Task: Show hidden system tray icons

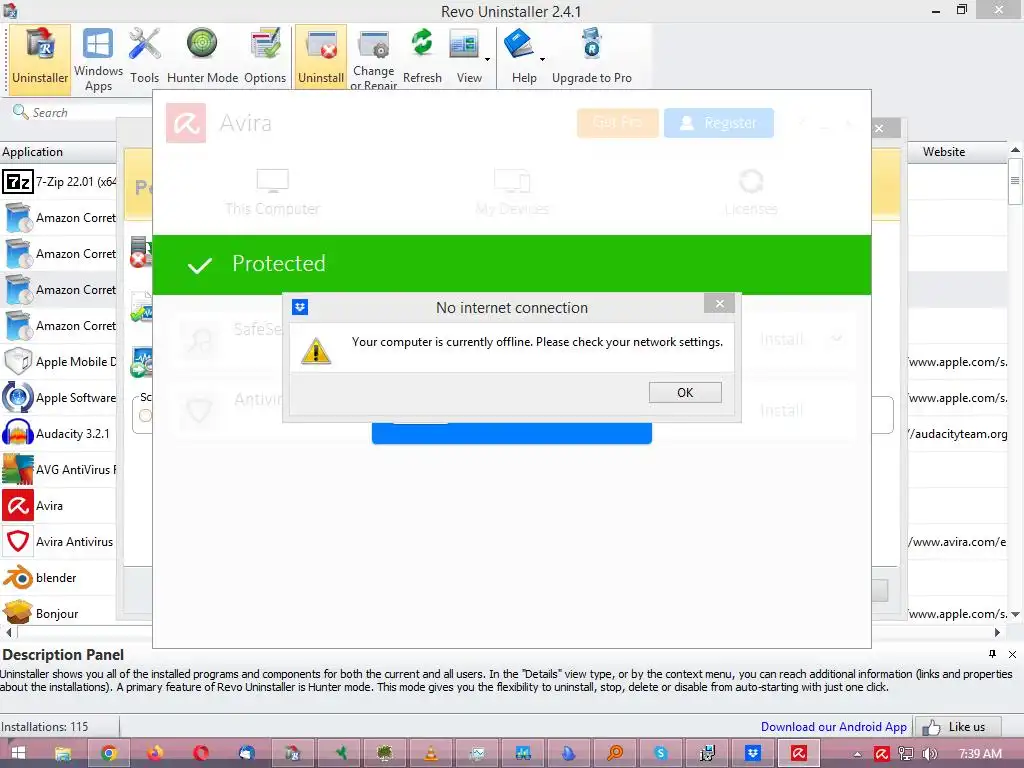Action: [x=857, y=754]
